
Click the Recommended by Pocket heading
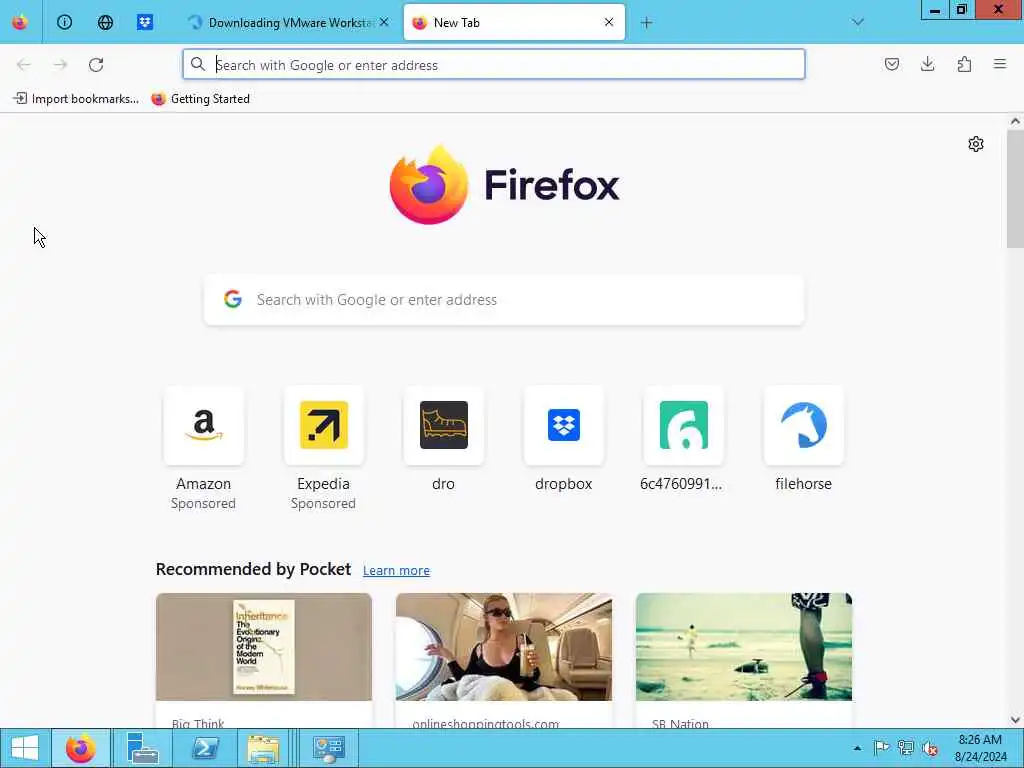pyautogui.click(x=253, y=569)
